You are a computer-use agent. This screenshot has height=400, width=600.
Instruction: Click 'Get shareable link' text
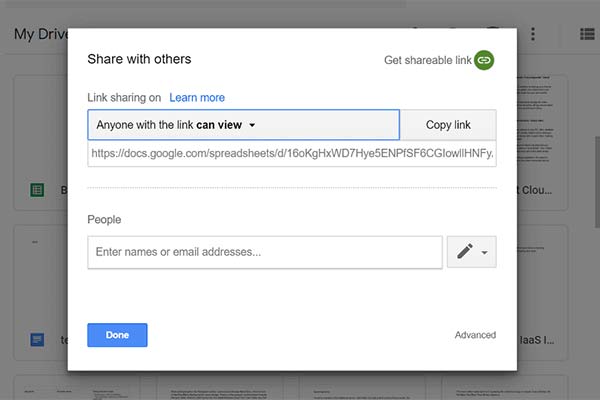427,60
